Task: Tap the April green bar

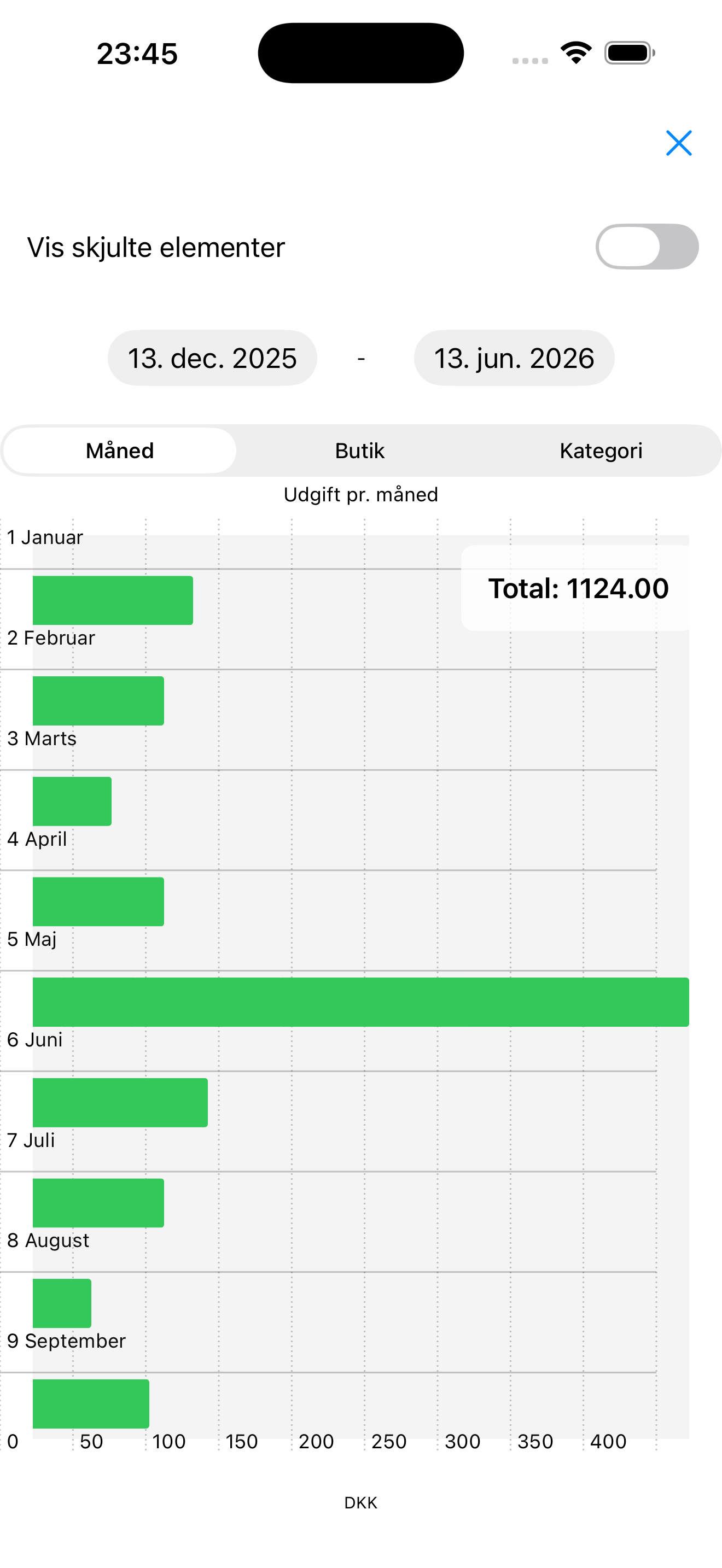Action: click(x=98, y=902)
